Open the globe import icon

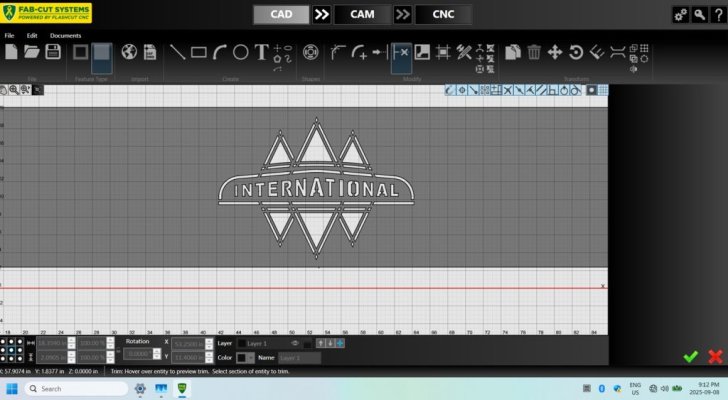coord(129,52)
